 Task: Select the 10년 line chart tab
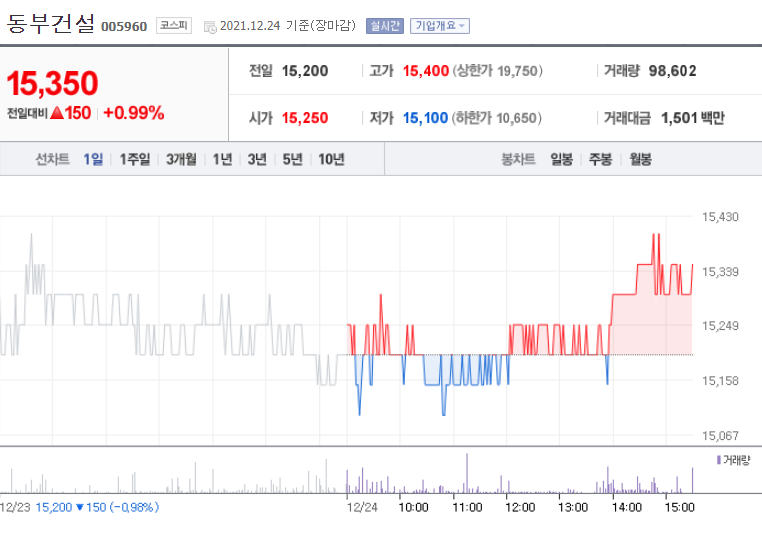point(331,159)
